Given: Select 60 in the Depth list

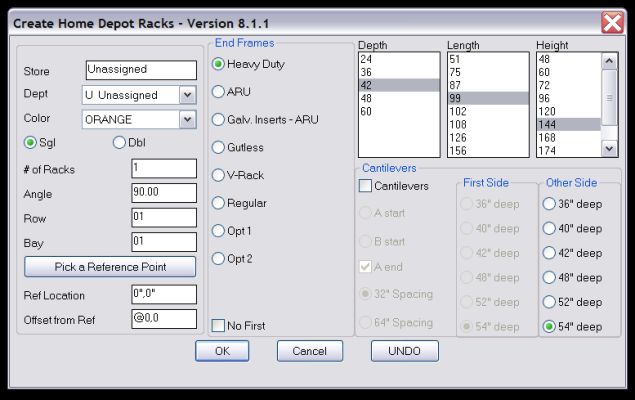Looking at the screenshot, I should [x=399, y=111].
